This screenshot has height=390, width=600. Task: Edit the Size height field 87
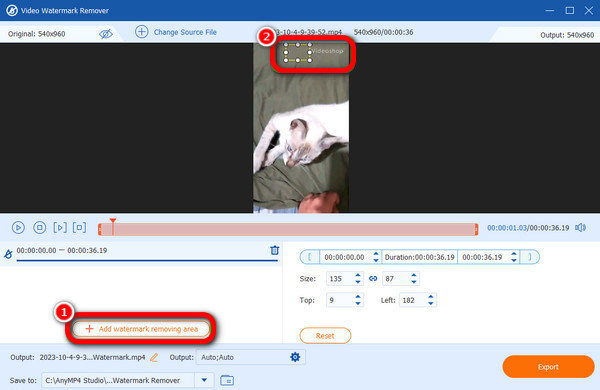pos(396,279)
